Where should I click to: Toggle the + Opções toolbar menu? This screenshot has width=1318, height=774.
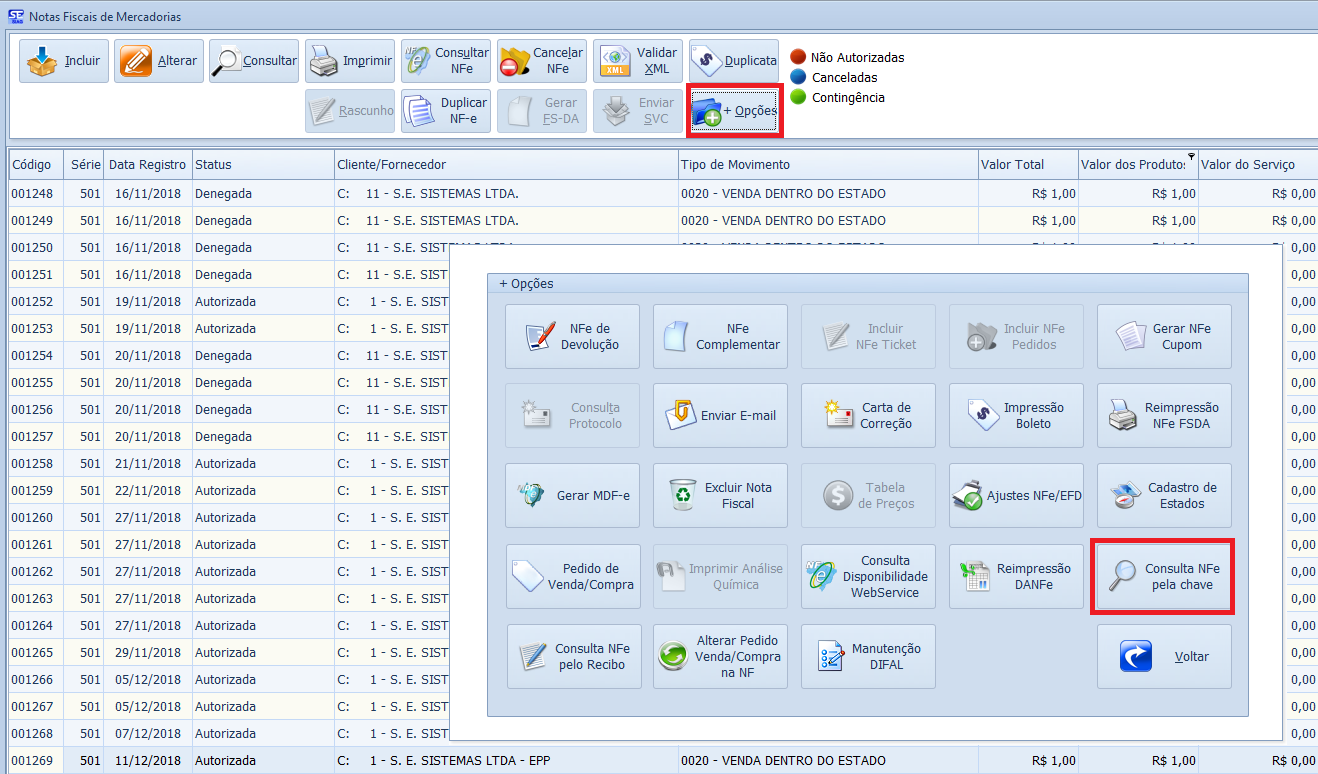tap(734, 111)
